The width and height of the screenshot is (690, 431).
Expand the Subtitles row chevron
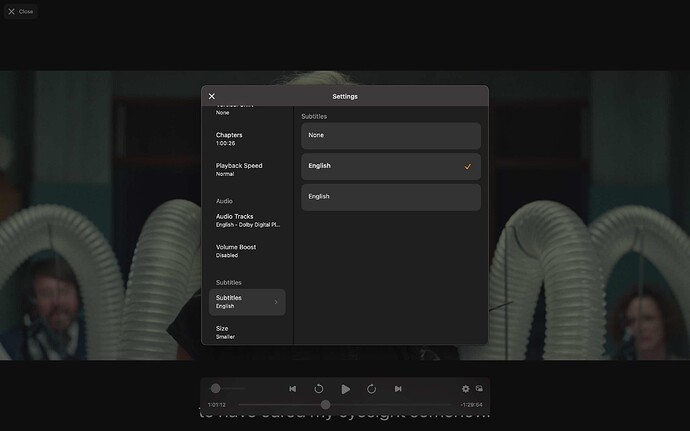276,302
